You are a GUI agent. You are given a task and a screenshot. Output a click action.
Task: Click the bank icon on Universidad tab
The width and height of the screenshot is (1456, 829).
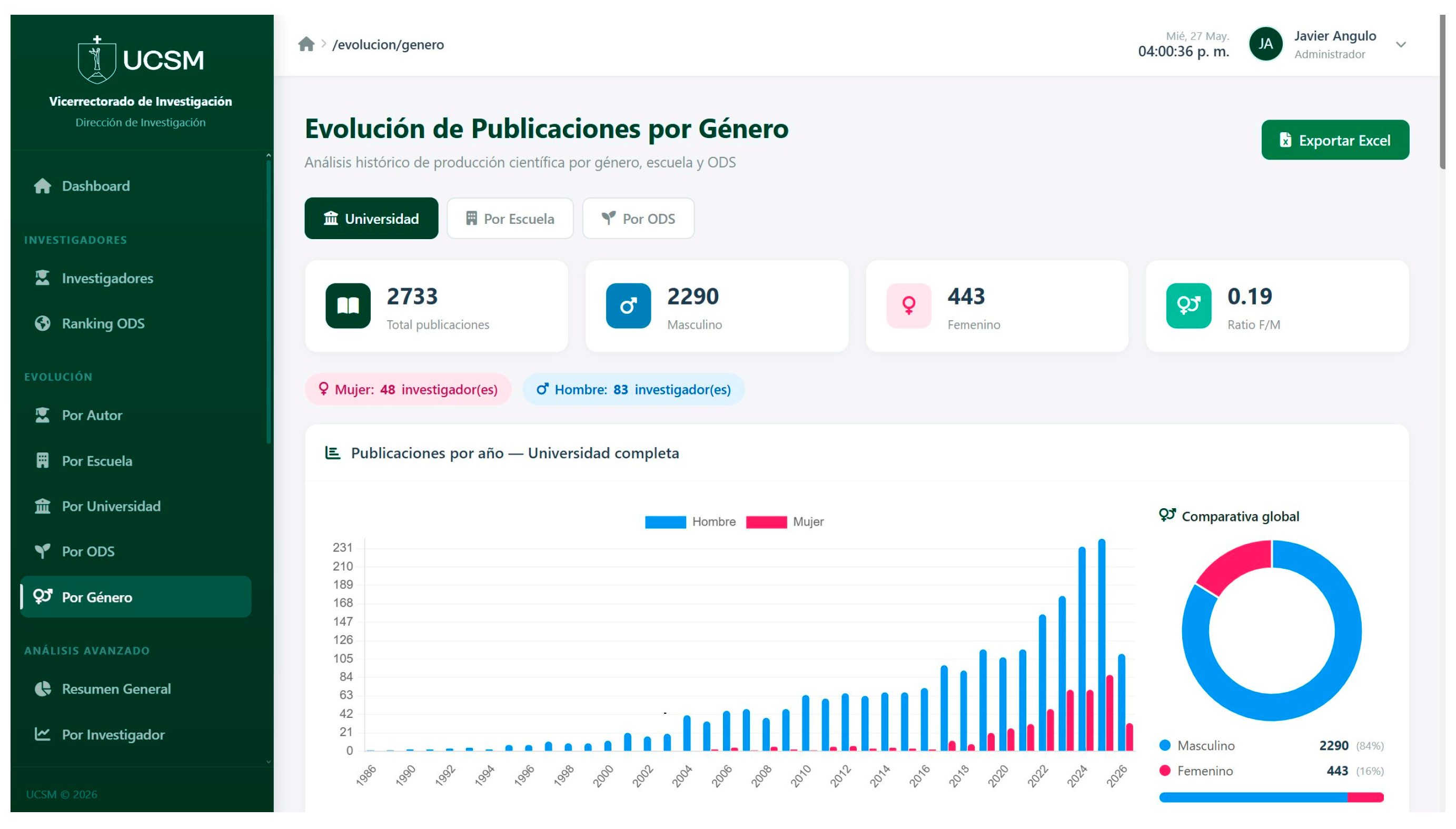point(331,218)
